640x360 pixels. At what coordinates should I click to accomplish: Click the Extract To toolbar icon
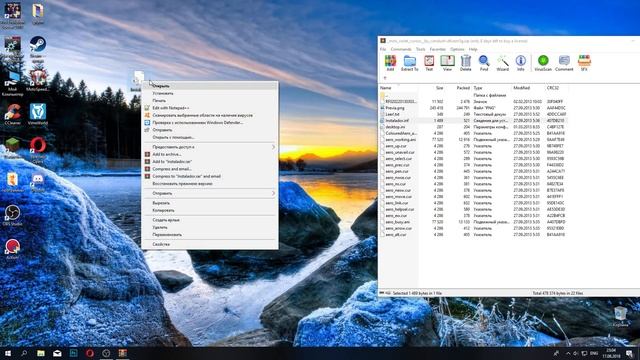click(409, 63)
